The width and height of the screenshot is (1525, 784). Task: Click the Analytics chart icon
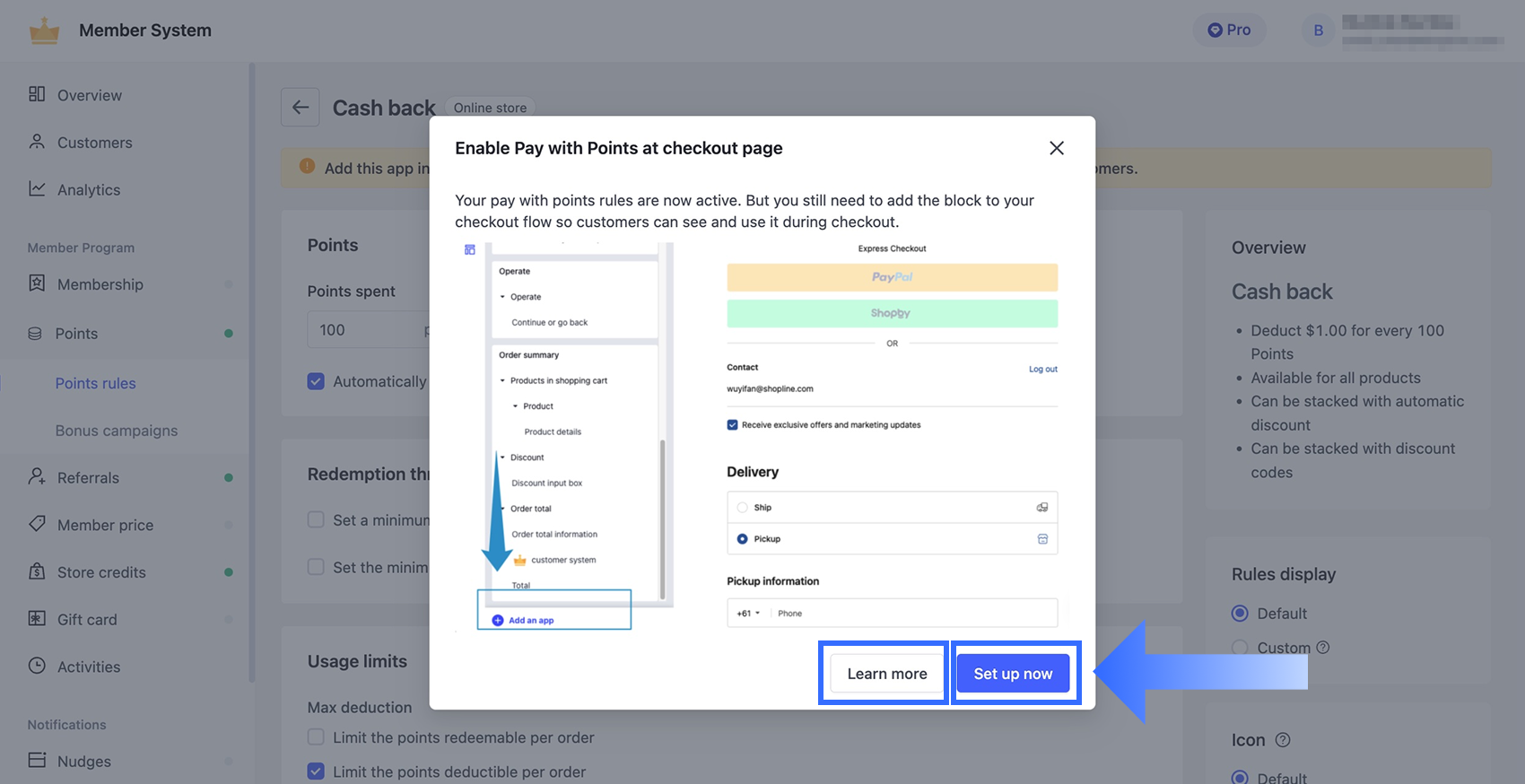[37, 189]
